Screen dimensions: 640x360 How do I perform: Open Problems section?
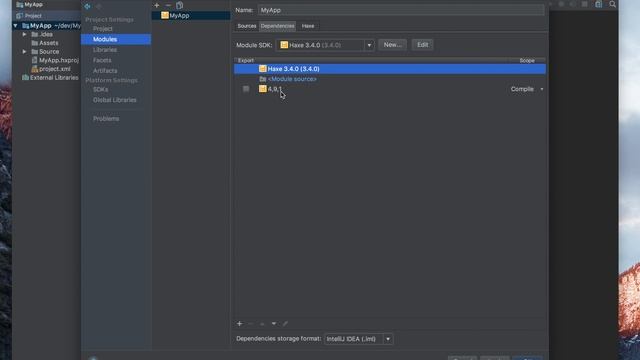(106, 119)
